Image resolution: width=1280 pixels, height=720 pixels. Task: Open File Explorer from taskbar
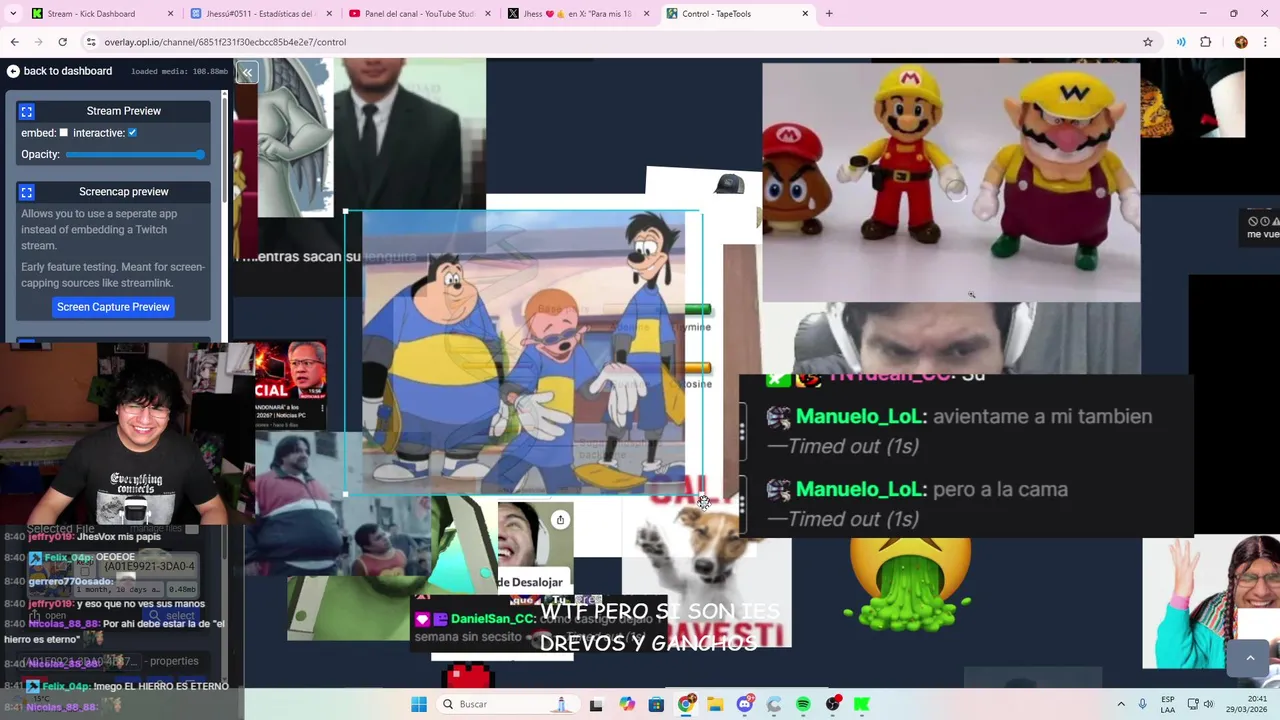point(715,704)
